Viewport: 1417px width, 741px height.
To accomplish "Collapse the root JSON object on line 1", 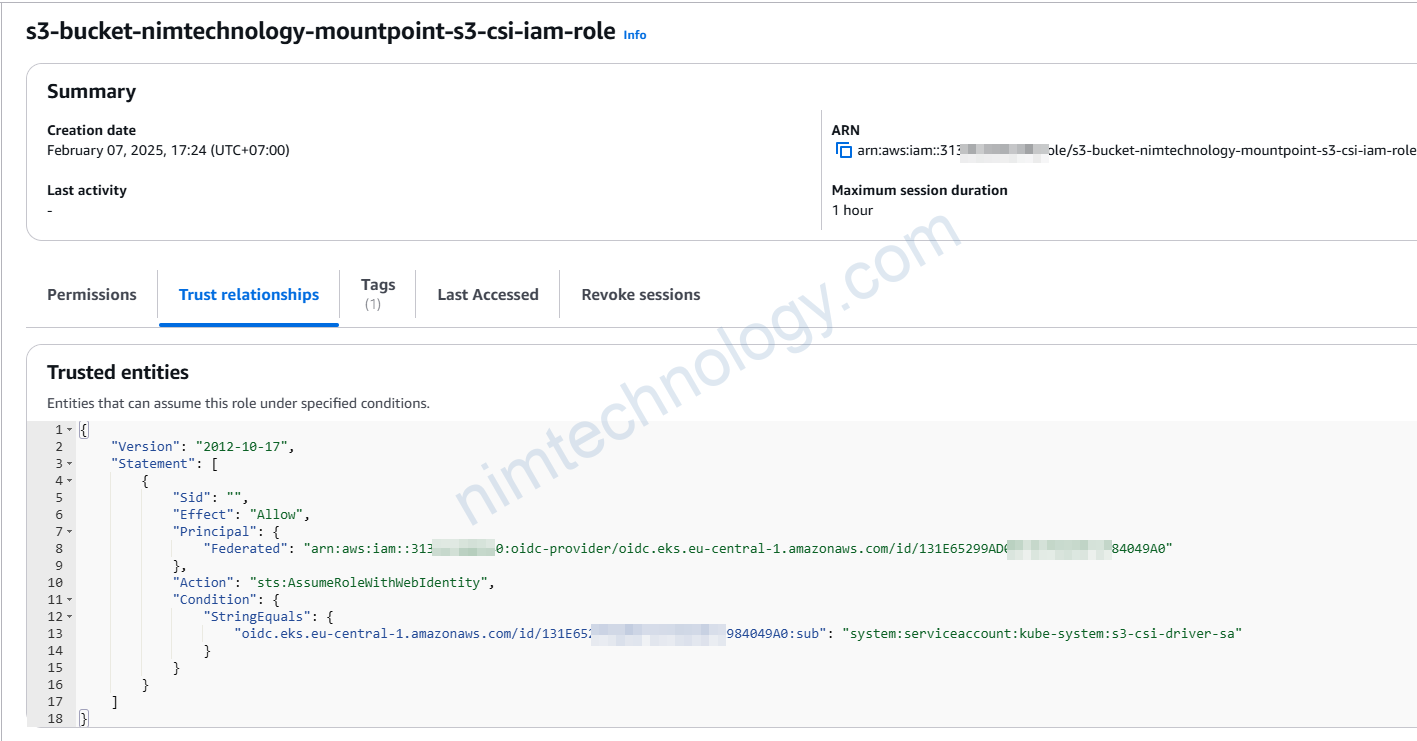I will pyautogui.click(x=70, y=430).
